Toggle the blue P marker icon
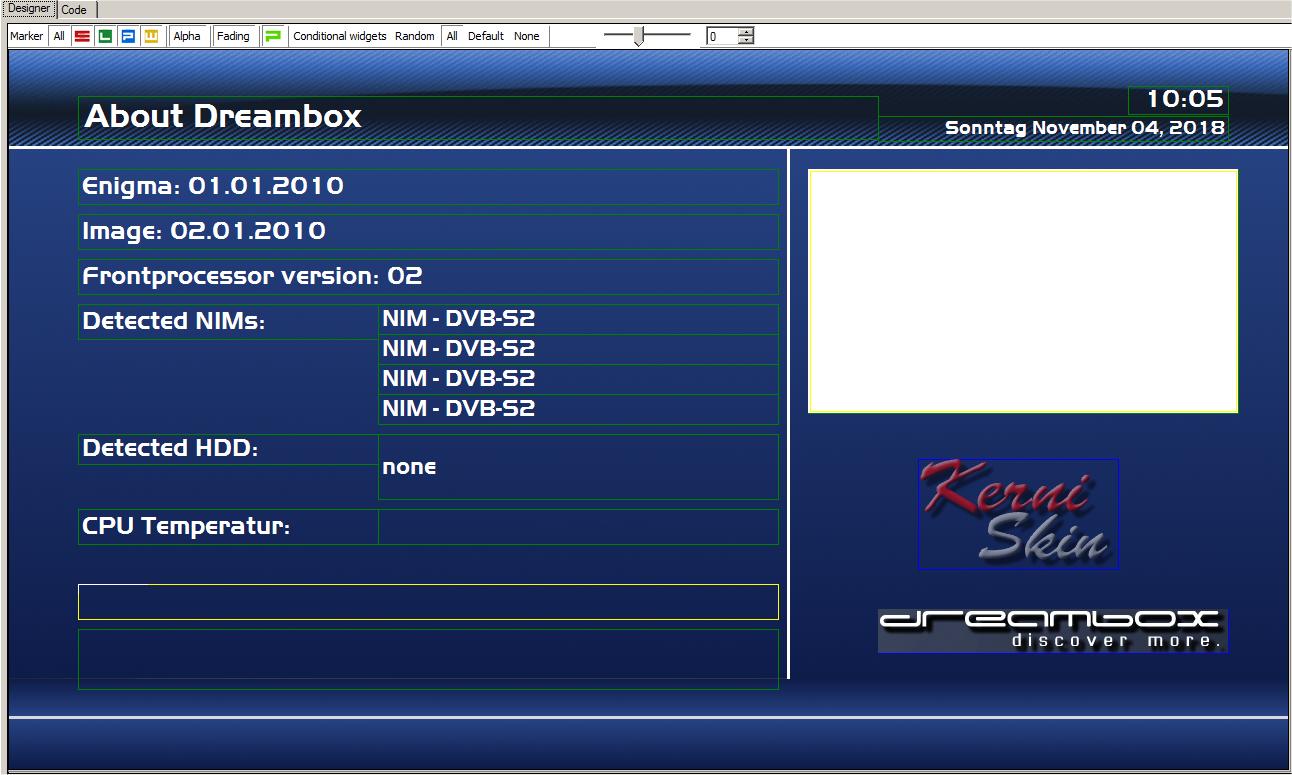1292x775 pixels. coord(128,36)
